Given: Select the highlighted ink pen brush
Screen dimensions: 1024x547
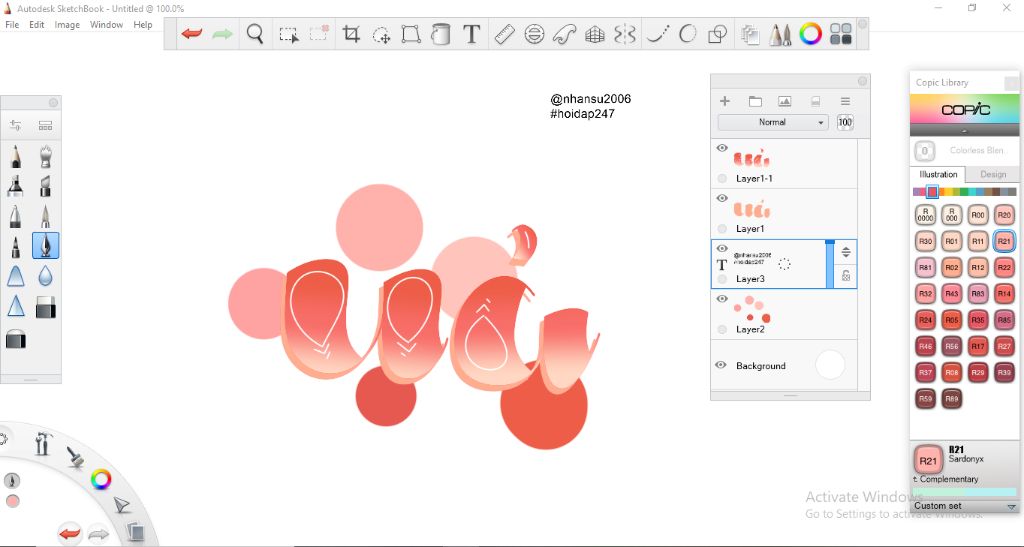Looking at the screenshot, I should point(45,245).
